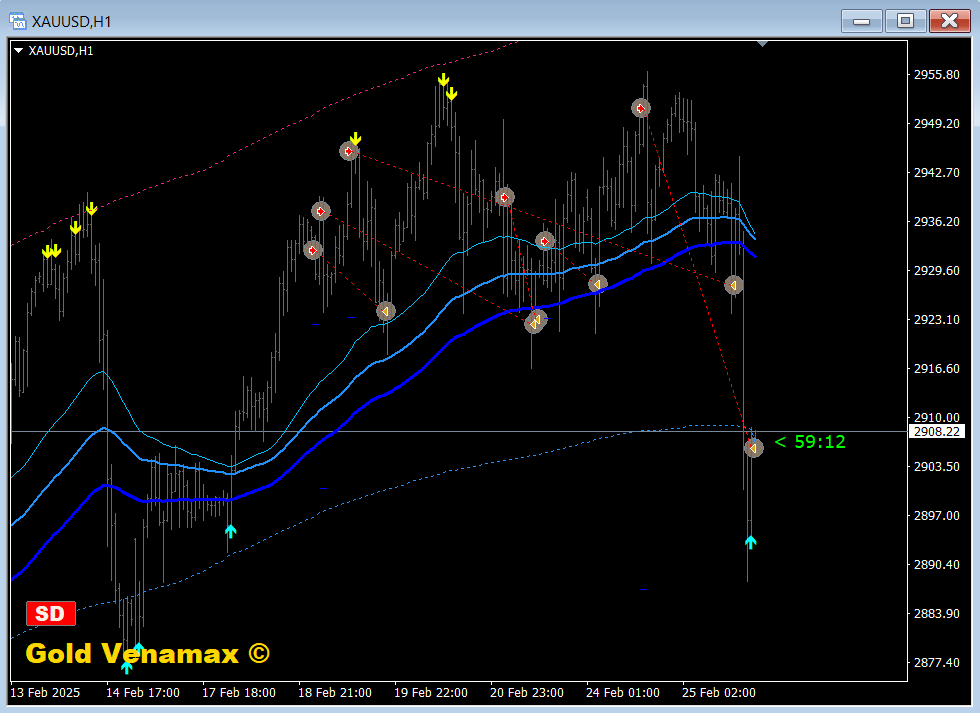The image size is (980, 713).
Task: Click the 17 Feb 18:00 time axis label
Action: coord(239,692)
